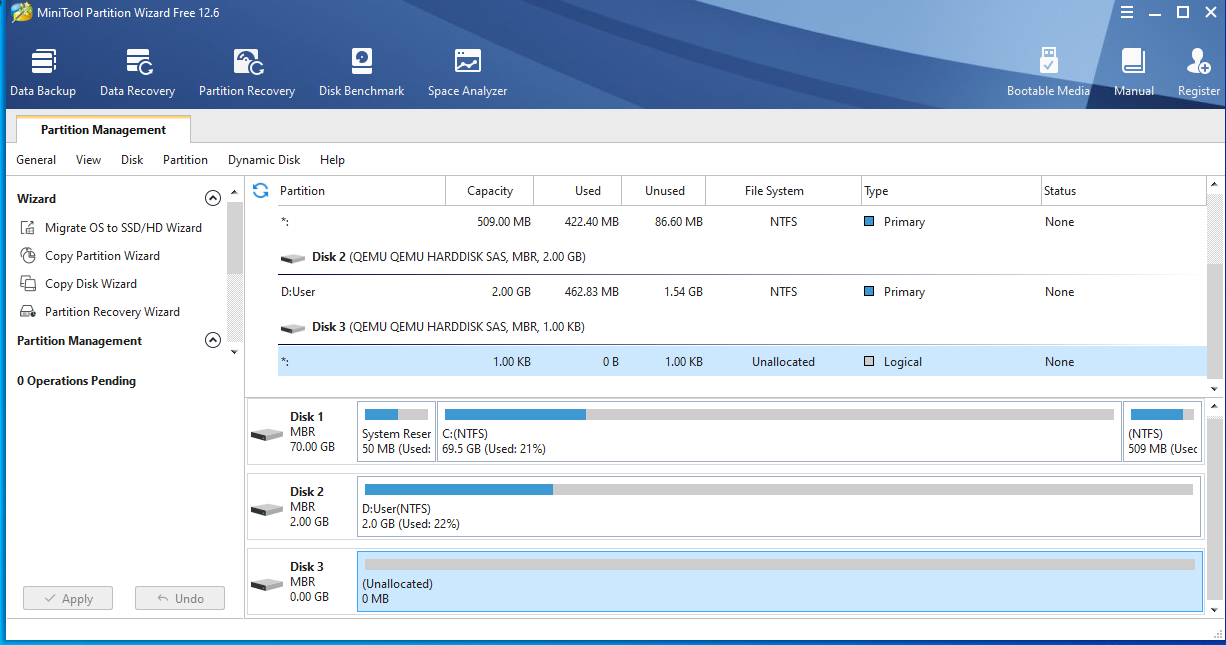
Task: Click the blue Primary swatch in D:User row
Action: click(869, 292)
